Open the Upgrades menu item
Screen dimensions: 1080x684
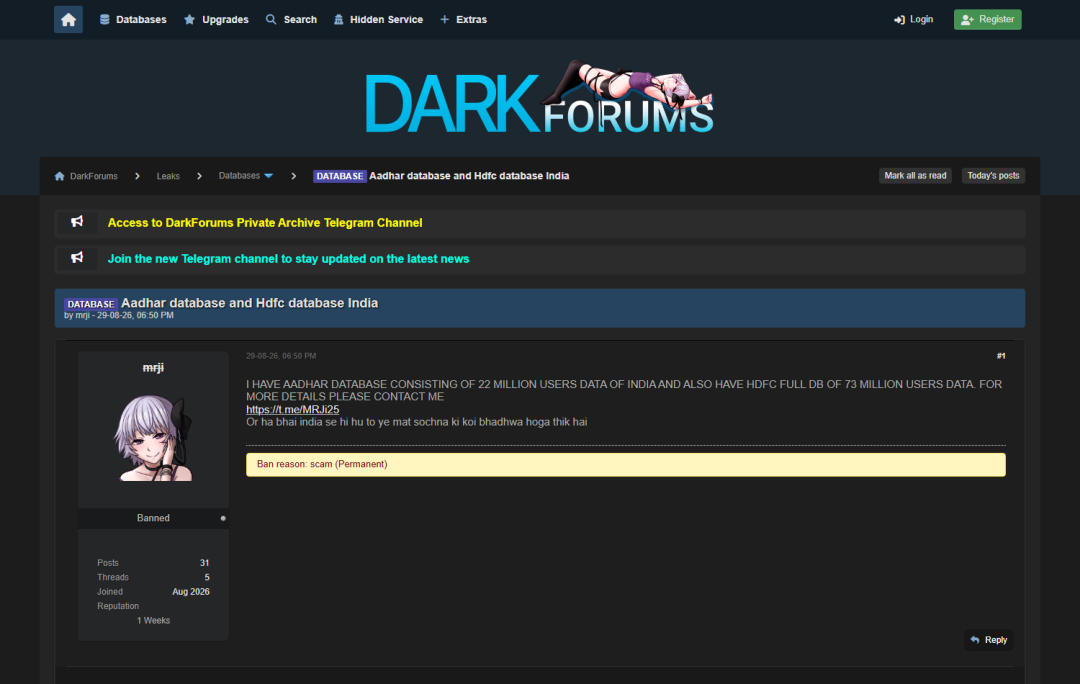point(216,19)
